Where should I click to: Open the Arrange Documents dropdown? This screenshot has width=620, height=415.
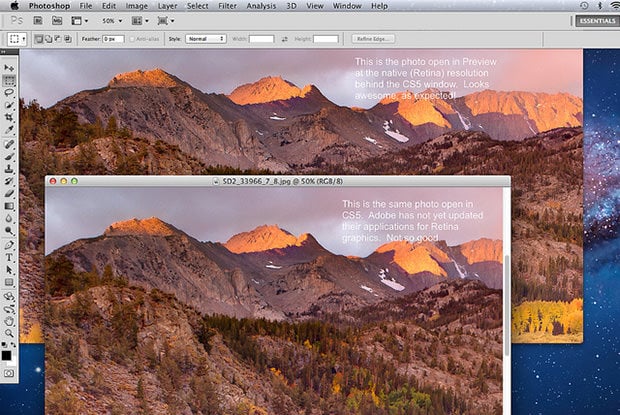(140, 21)
